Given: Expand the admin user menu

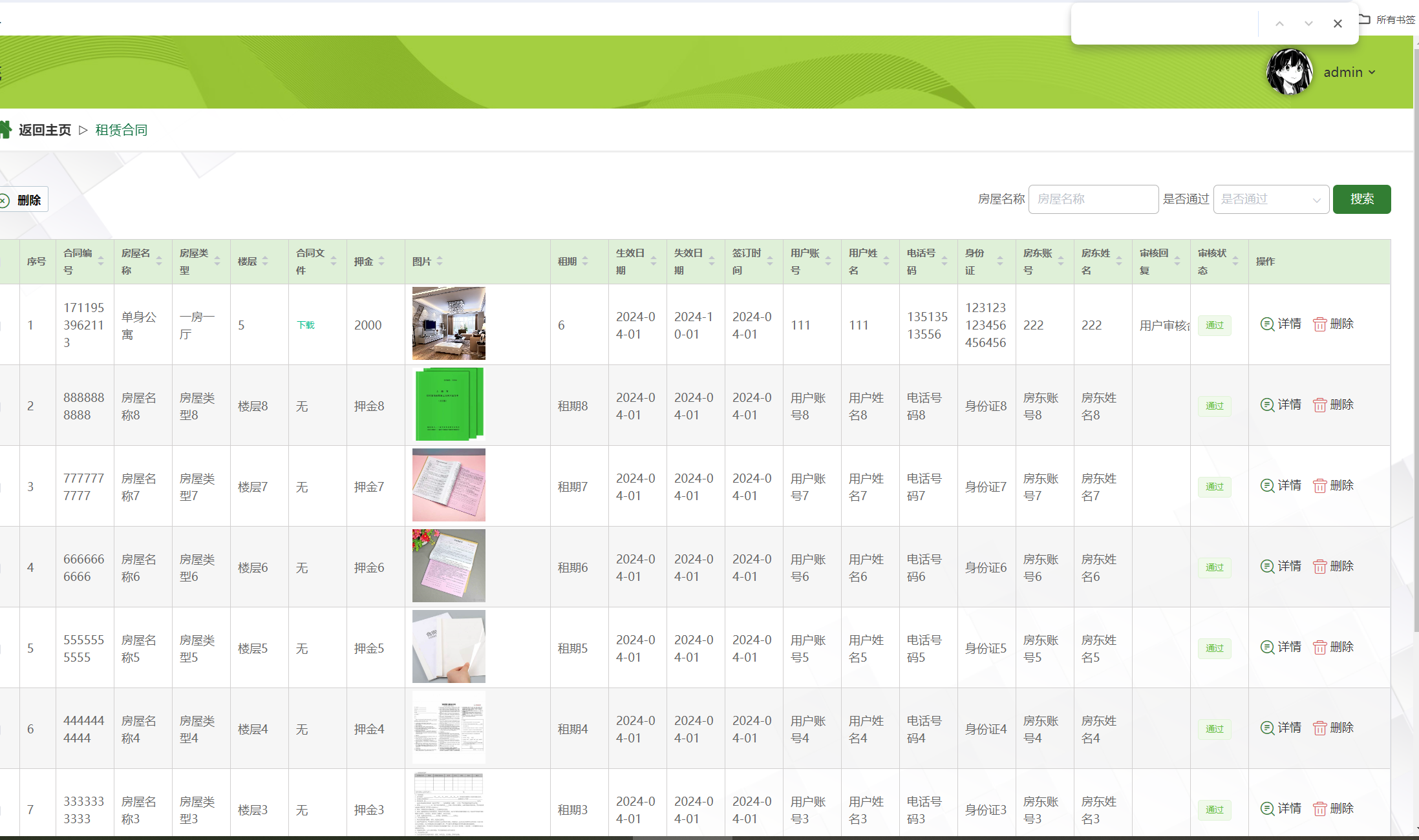Looking at the screenshot, I should tap(1349, 72).
